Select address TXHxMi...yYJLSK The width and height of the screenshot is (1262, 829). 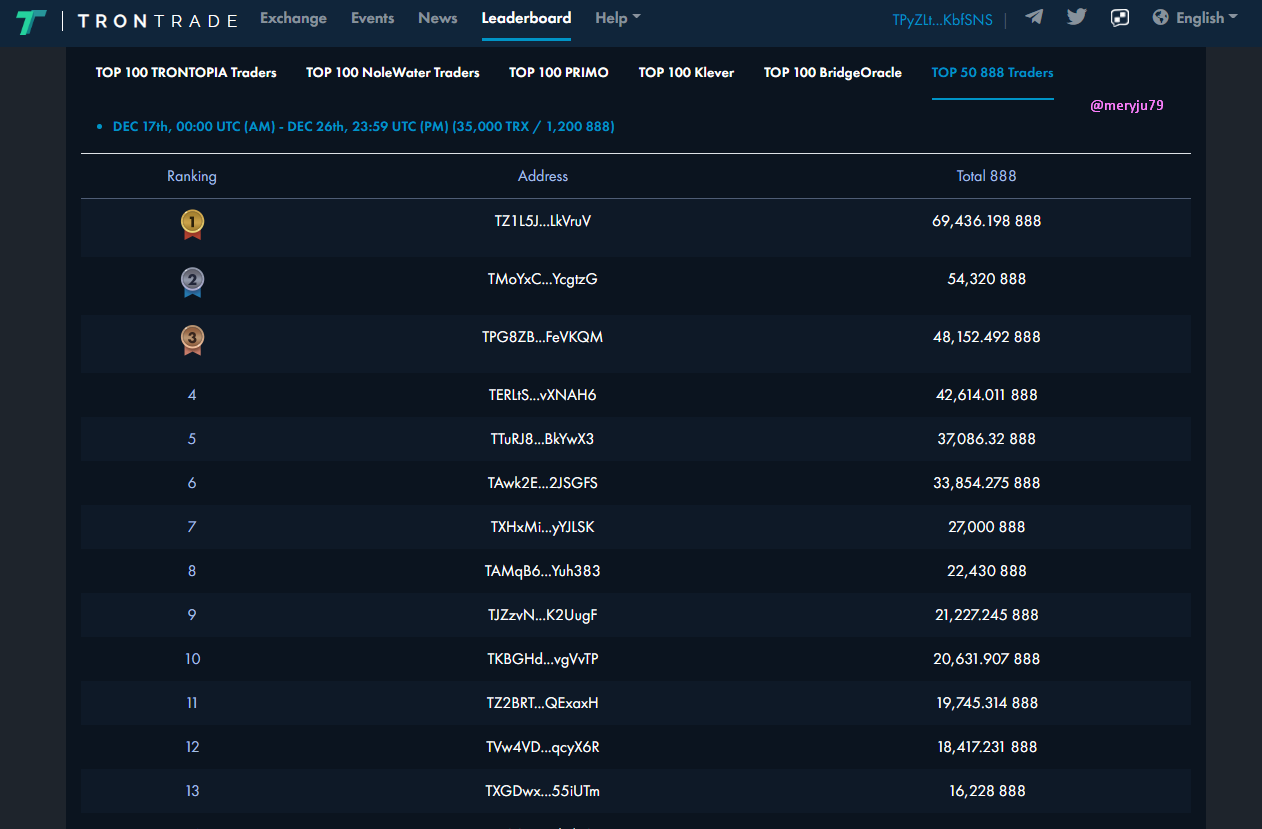[x=543, y=527]
